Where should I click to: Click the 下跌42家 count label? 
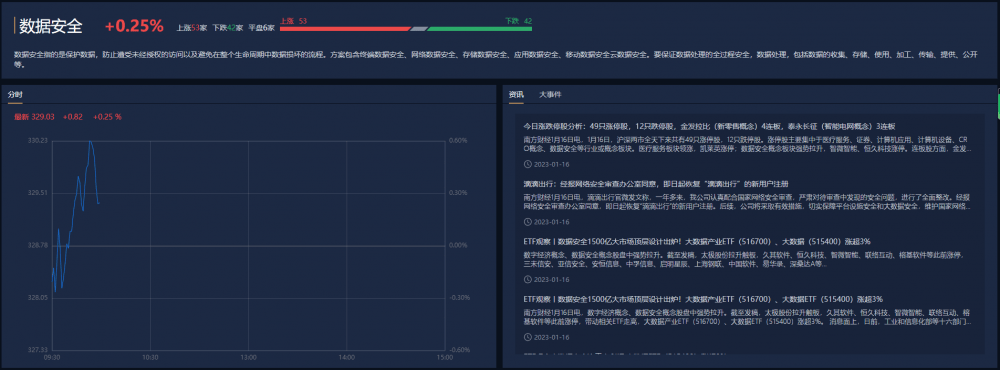[x=228, y=28]
